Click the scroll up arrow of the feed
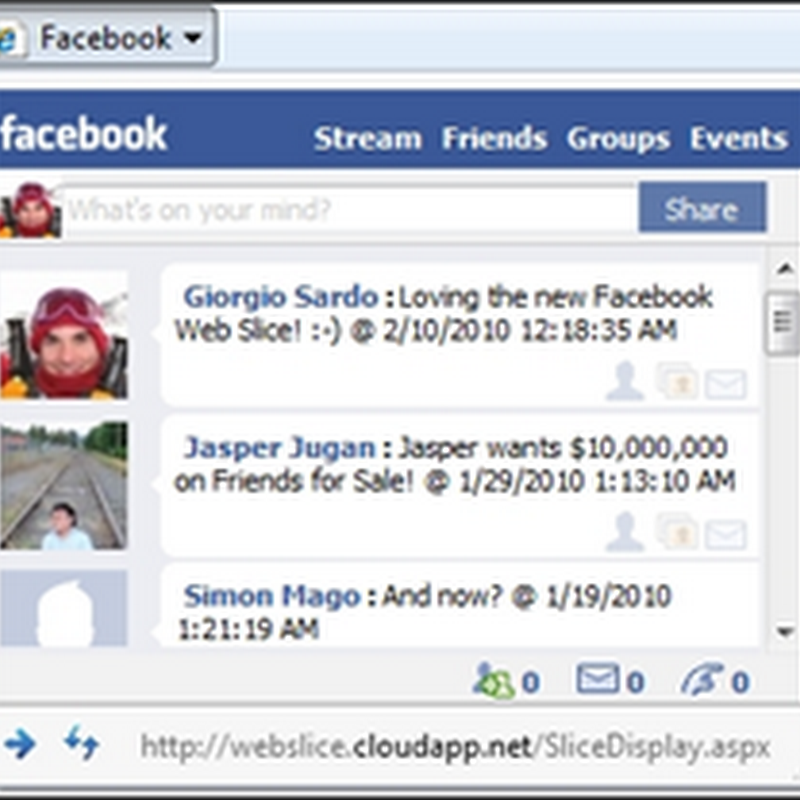Screen dimensions: 800x800 click(x=785, y=269)
